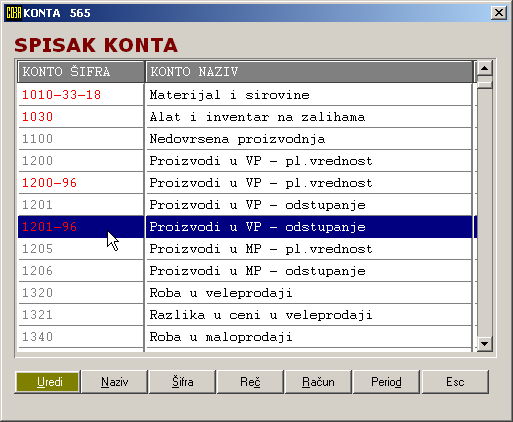Sort list with the Naziv button

pos(115,382)
